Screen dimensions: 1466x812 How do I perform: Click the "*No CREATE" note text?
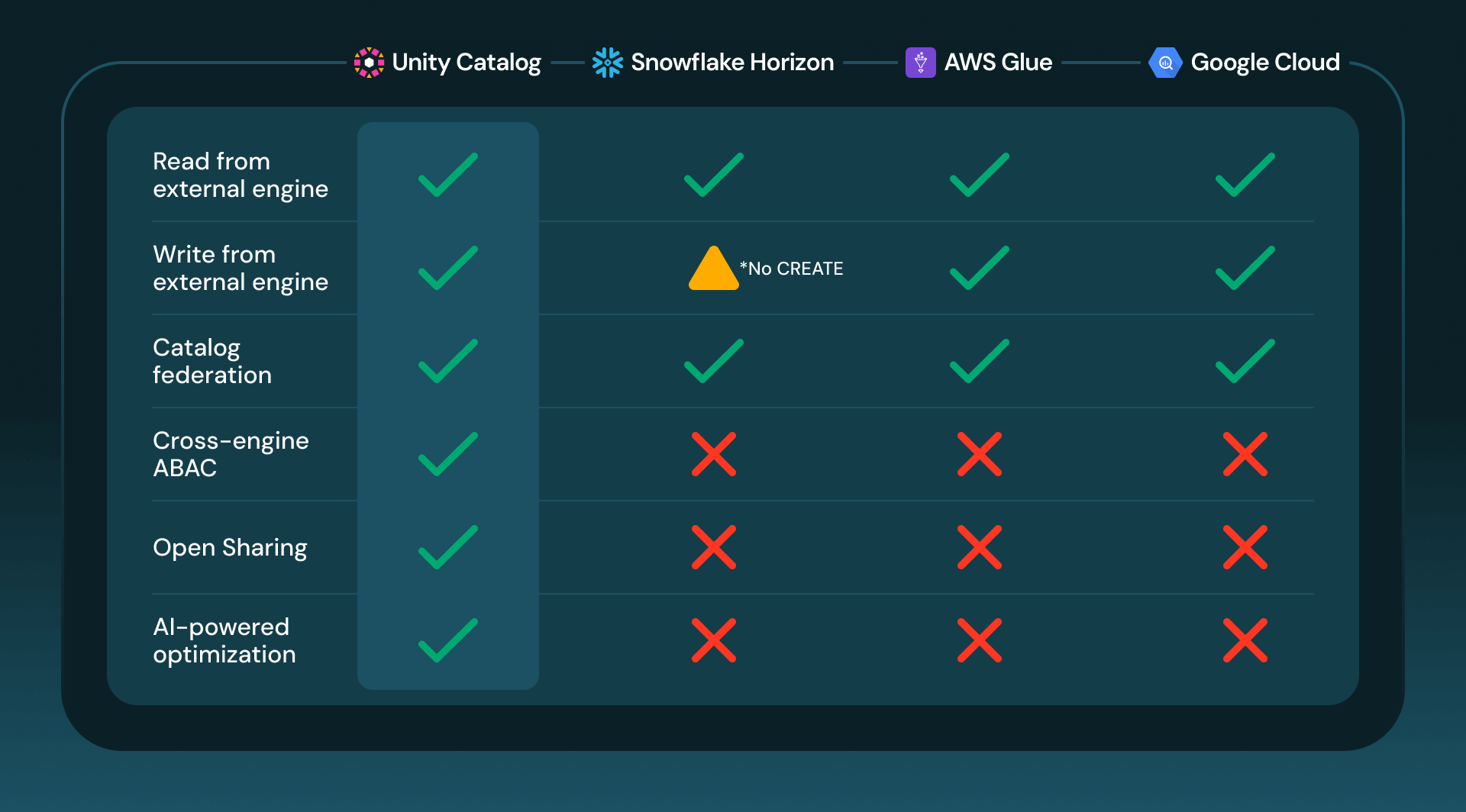click(x=792, y=269)
